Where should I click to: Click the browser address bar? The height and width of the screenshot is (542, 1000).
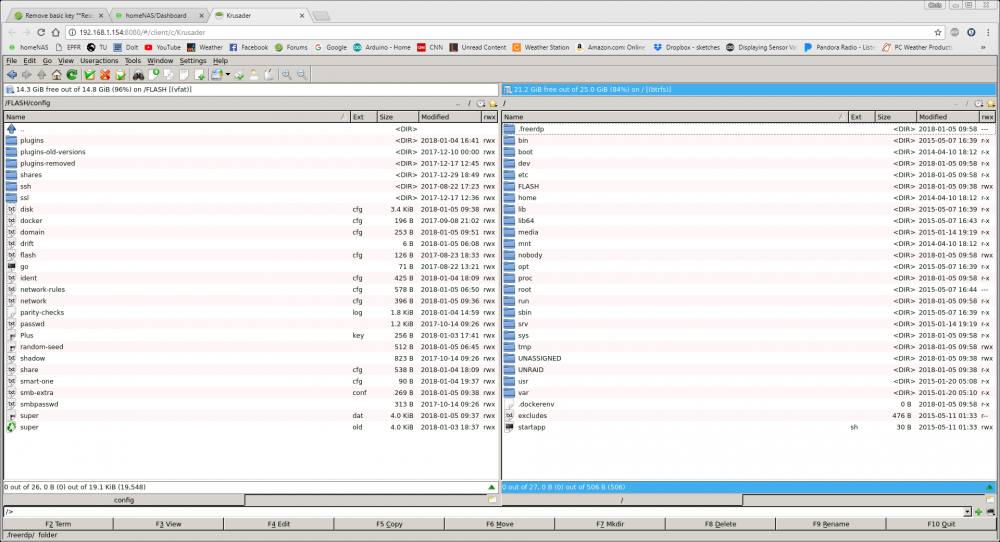coord(504,33)
